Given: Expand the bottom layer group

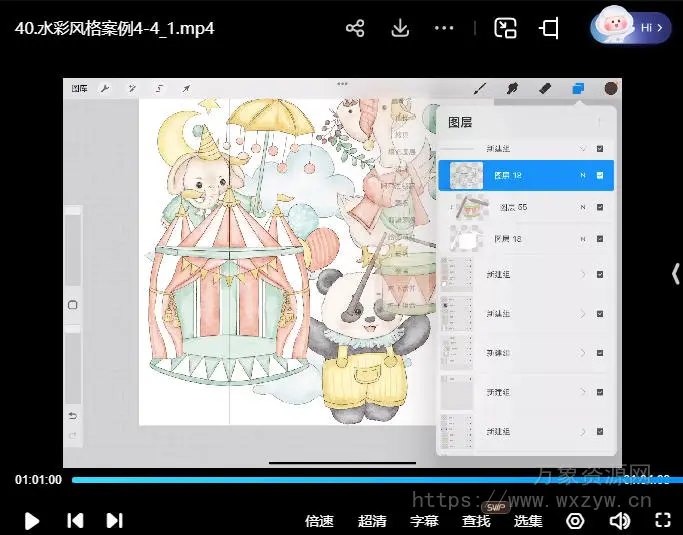Looking at the screenshot, I should click(x=582, y=432).
